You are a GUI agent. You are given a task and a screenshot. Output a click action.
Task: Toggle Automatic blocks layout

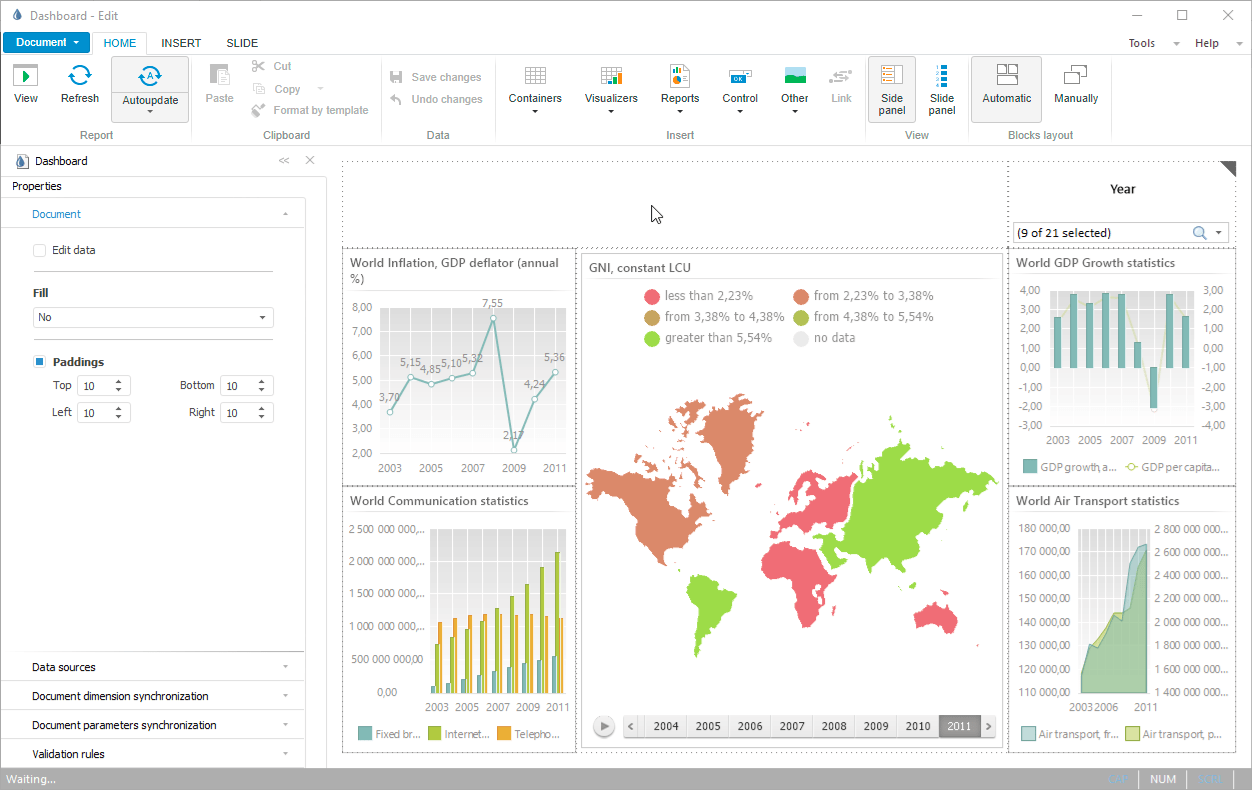coord(1006,84)
